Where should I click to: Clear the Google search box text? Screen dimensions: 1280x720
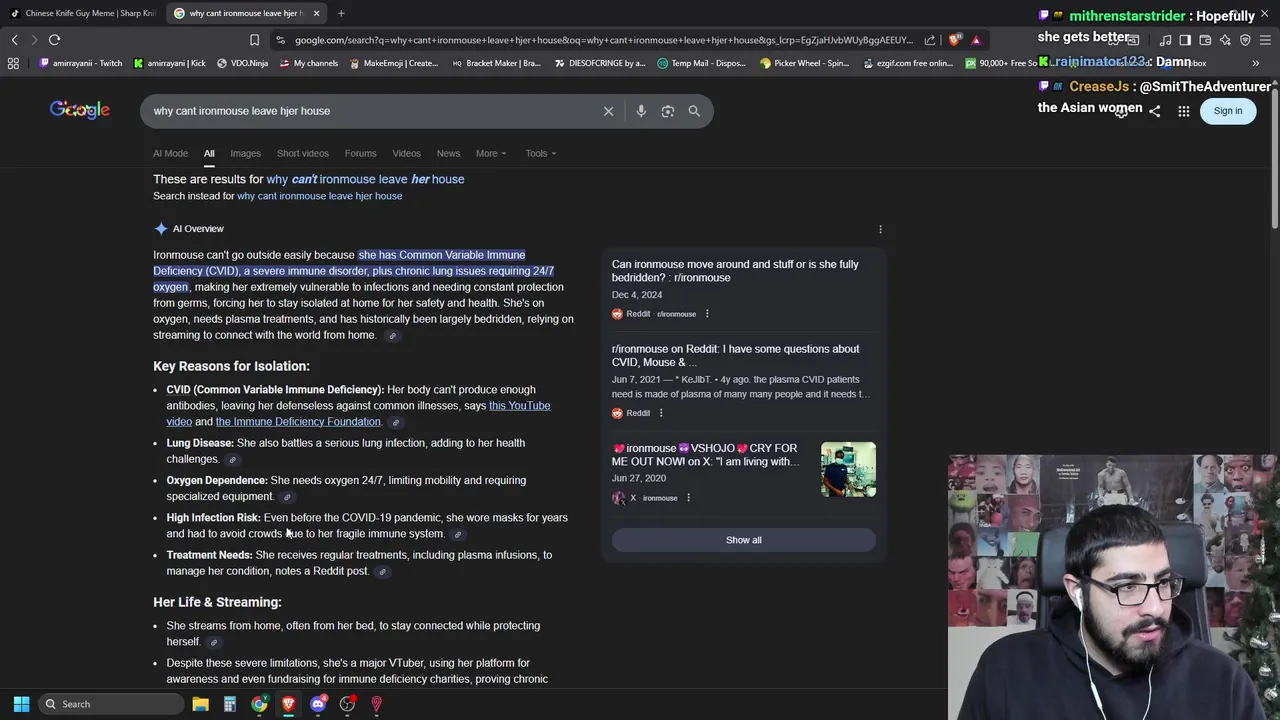(608, 111)
